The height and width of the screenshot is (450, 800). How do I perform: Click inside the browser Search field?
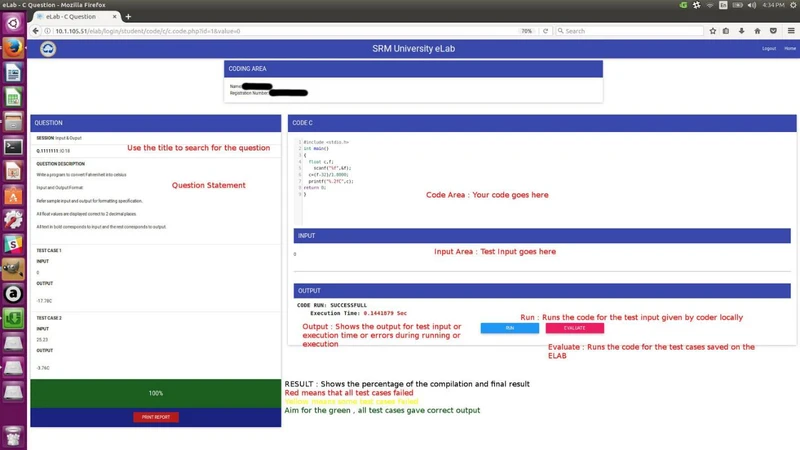click(x=630, y=31)
